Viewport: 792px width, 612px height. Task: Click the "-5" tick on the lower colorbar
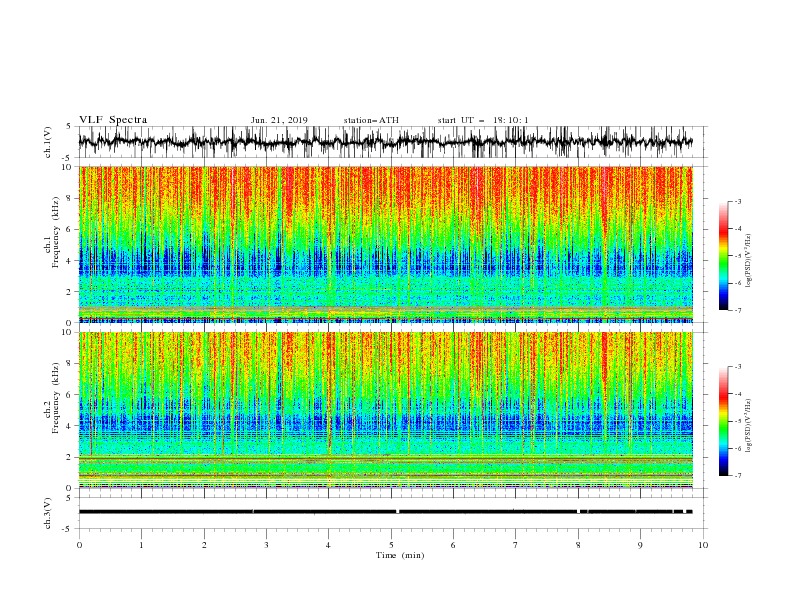(737, 421)
